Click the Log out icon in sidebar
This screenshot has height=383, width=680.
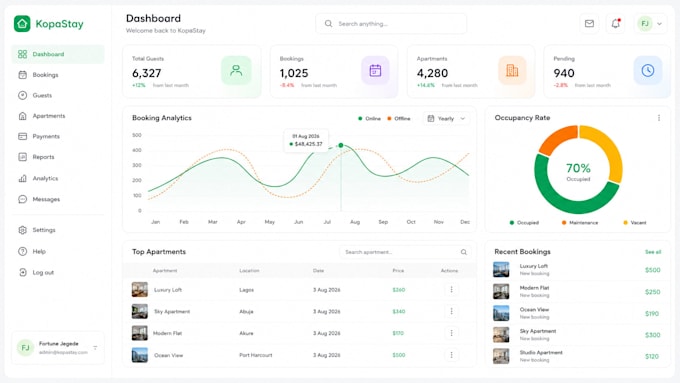23,272
